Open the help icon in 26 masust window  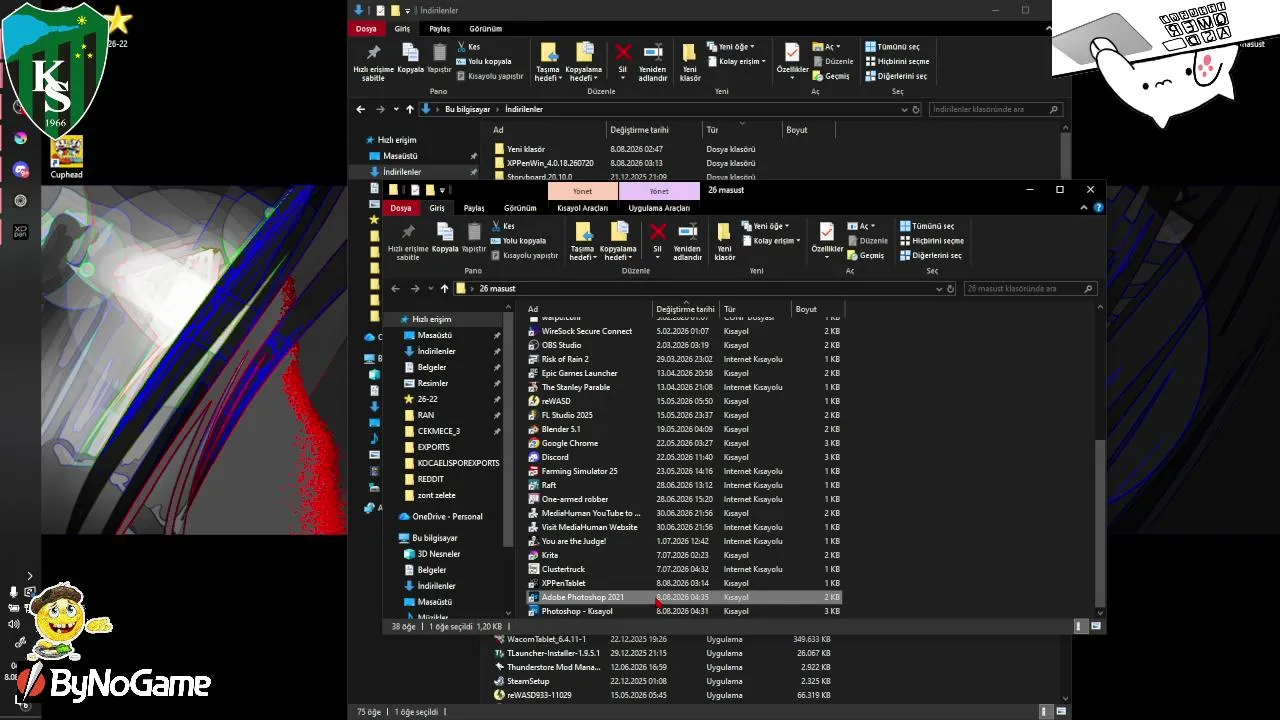click(x=1100, y=208)
